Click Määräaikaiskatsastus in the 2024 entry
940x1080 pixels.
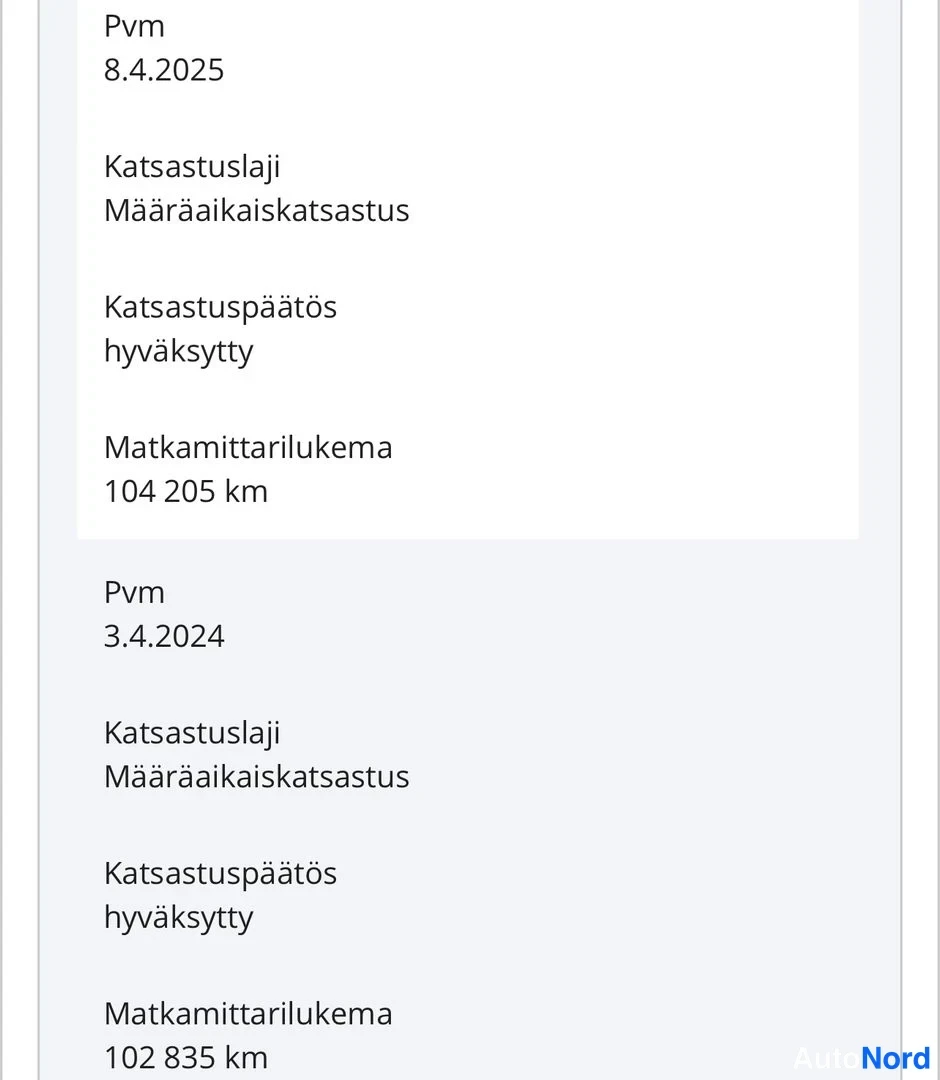pyautogui.click(x=257, y=777)
